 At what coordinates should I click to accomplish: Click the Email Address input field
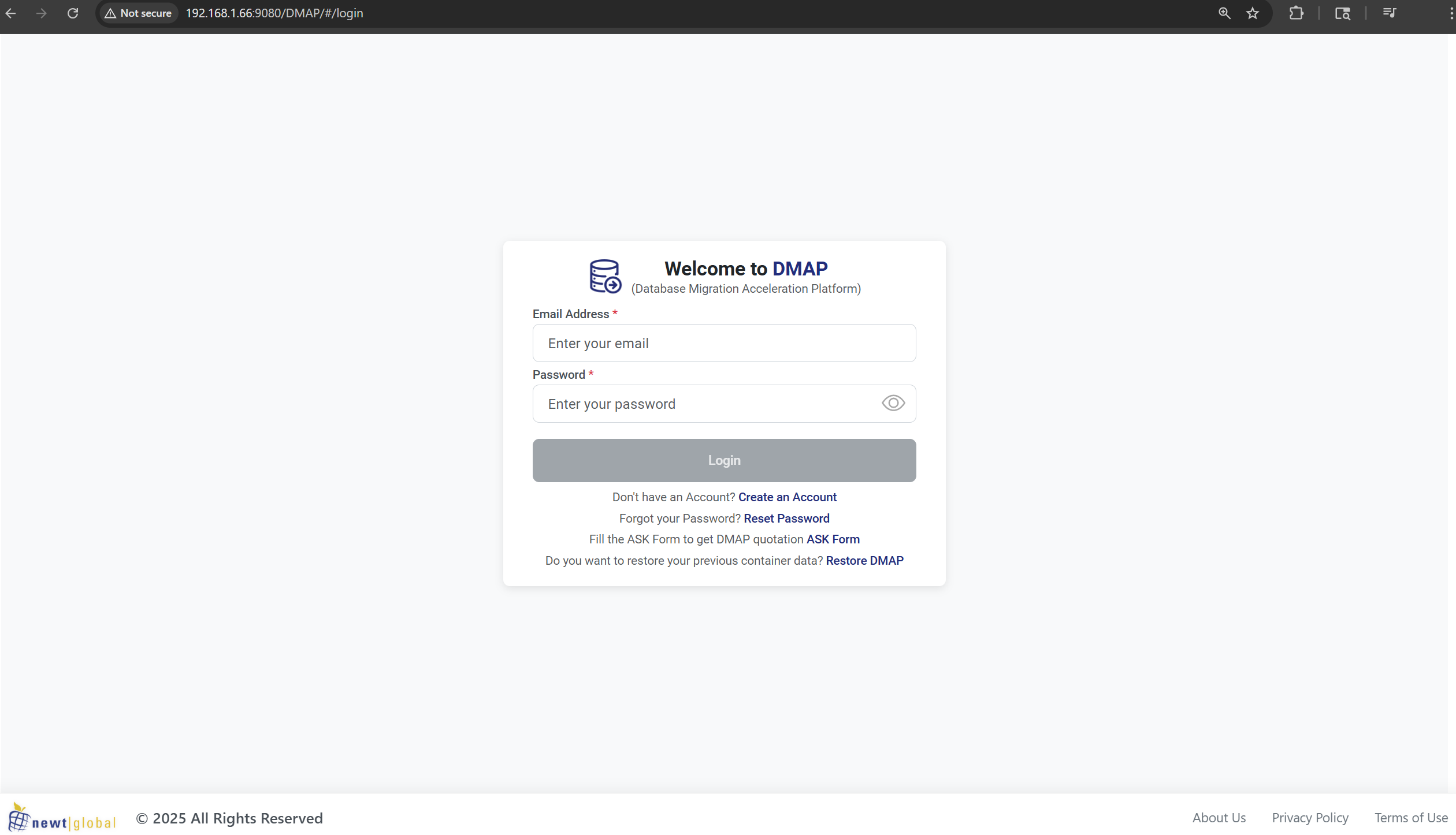[x=723, y=343]
